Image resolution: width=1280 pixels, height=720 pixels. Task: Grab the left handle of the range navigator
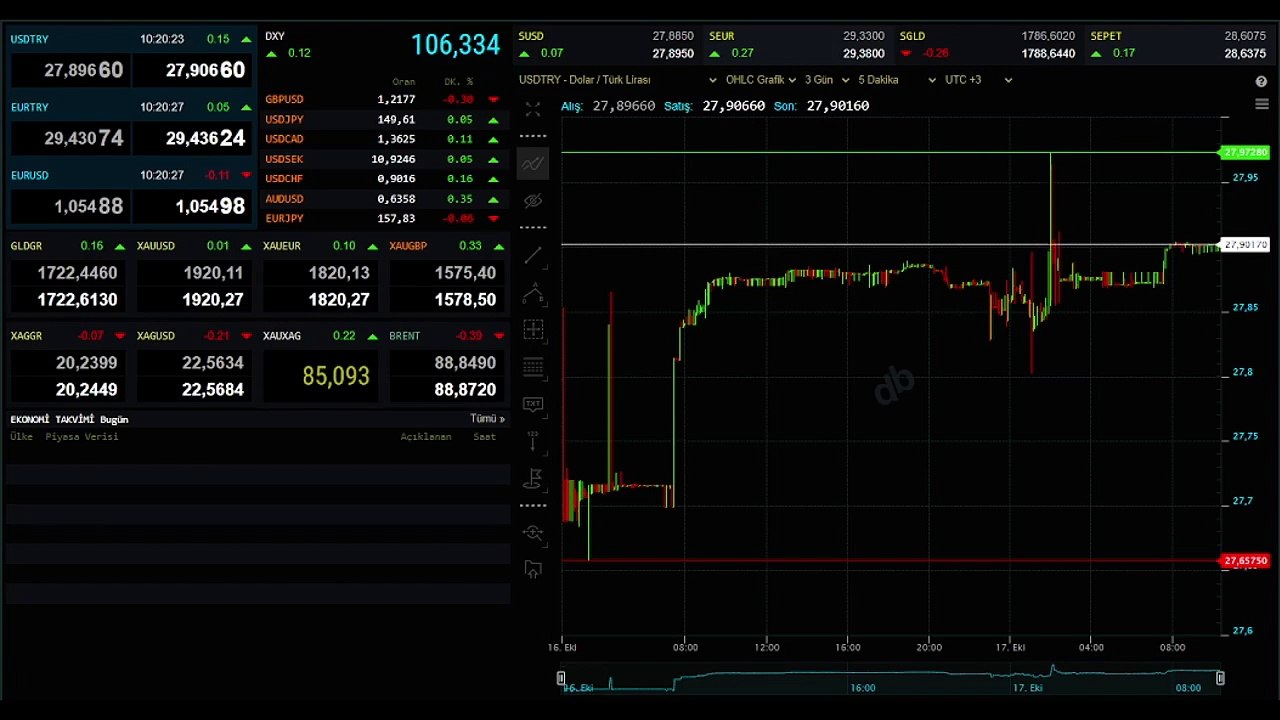point(561,678)
